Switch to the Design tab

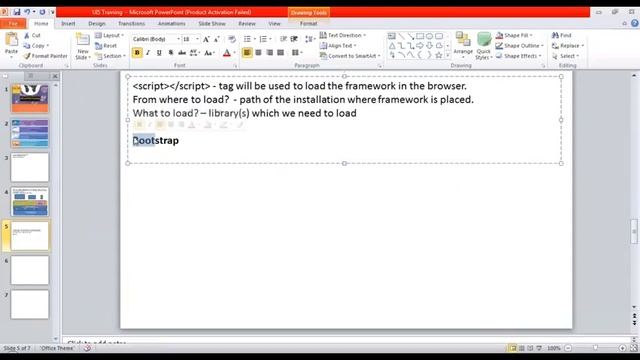pyautogui.click(x=97, y=24)
